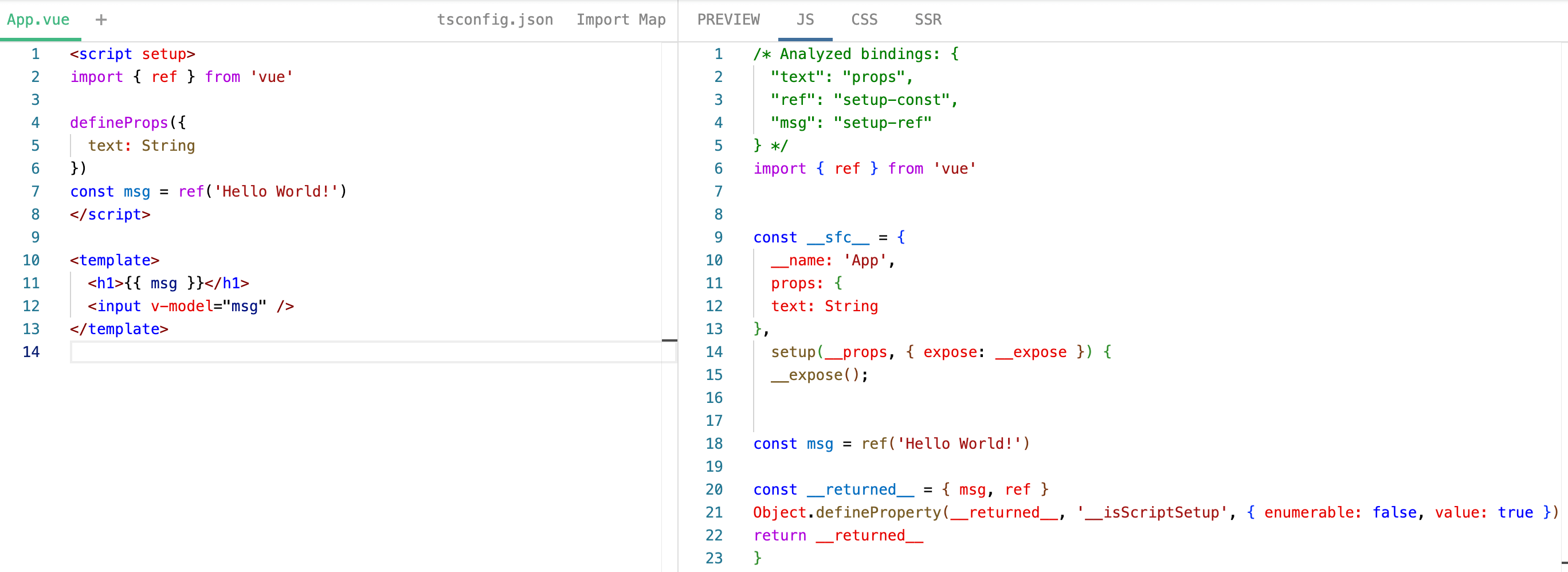The height and width of the screenshot is (572, 1568).
Task: Click the divider between the two editor panes
Action: click(677, 286)
